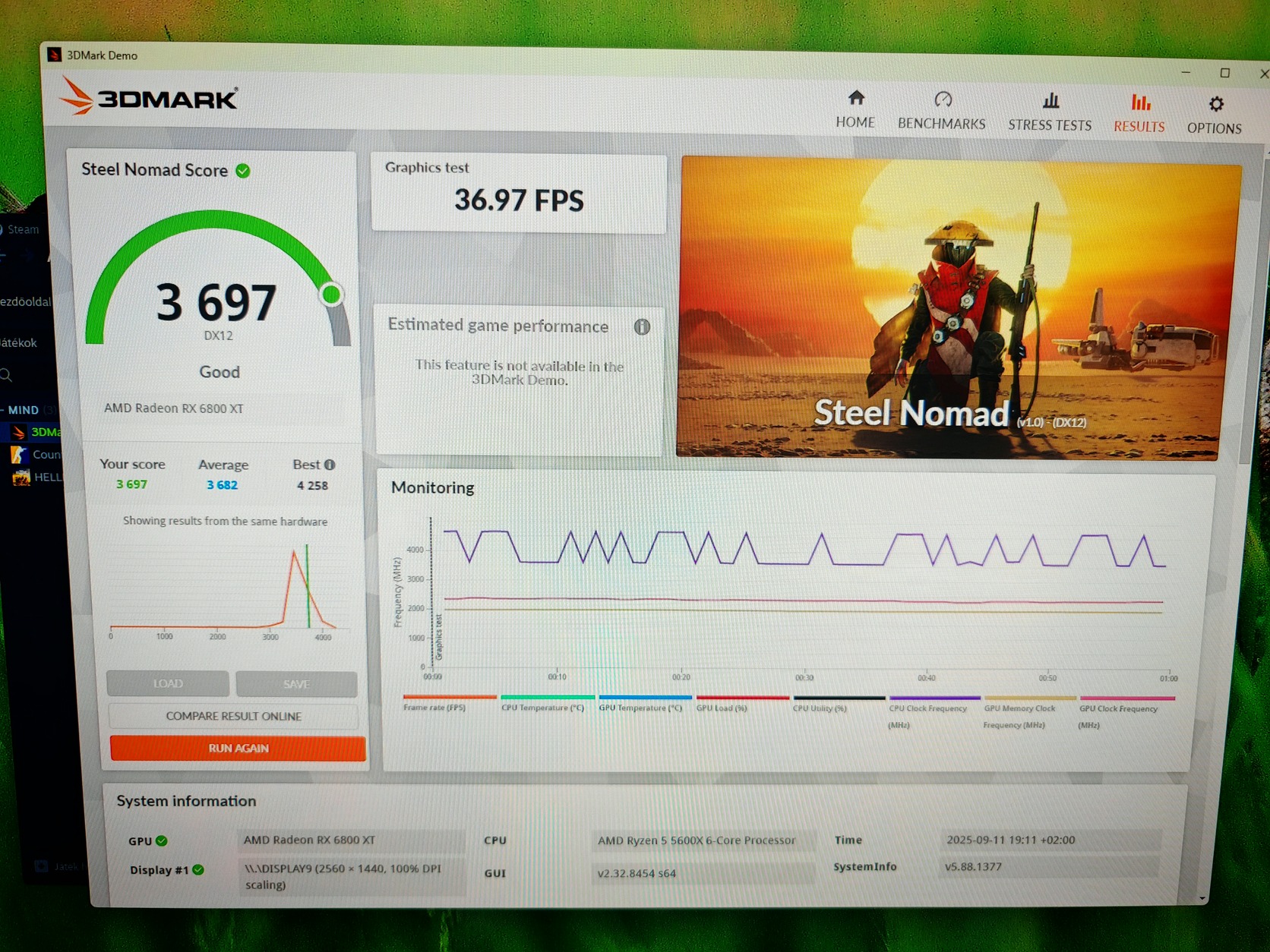Image resolution: width=1270 pixels, height=952 pixels.
Task: Click the large "3 697" score
Action: 216,302
